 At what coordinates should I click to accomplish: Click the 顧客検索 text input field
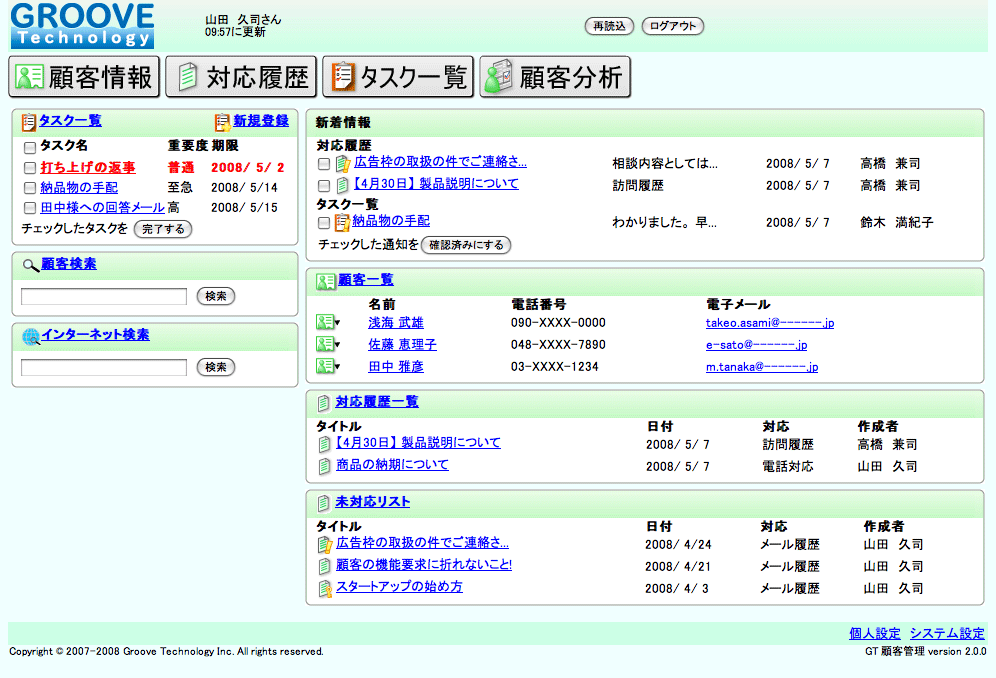(104, 296)
